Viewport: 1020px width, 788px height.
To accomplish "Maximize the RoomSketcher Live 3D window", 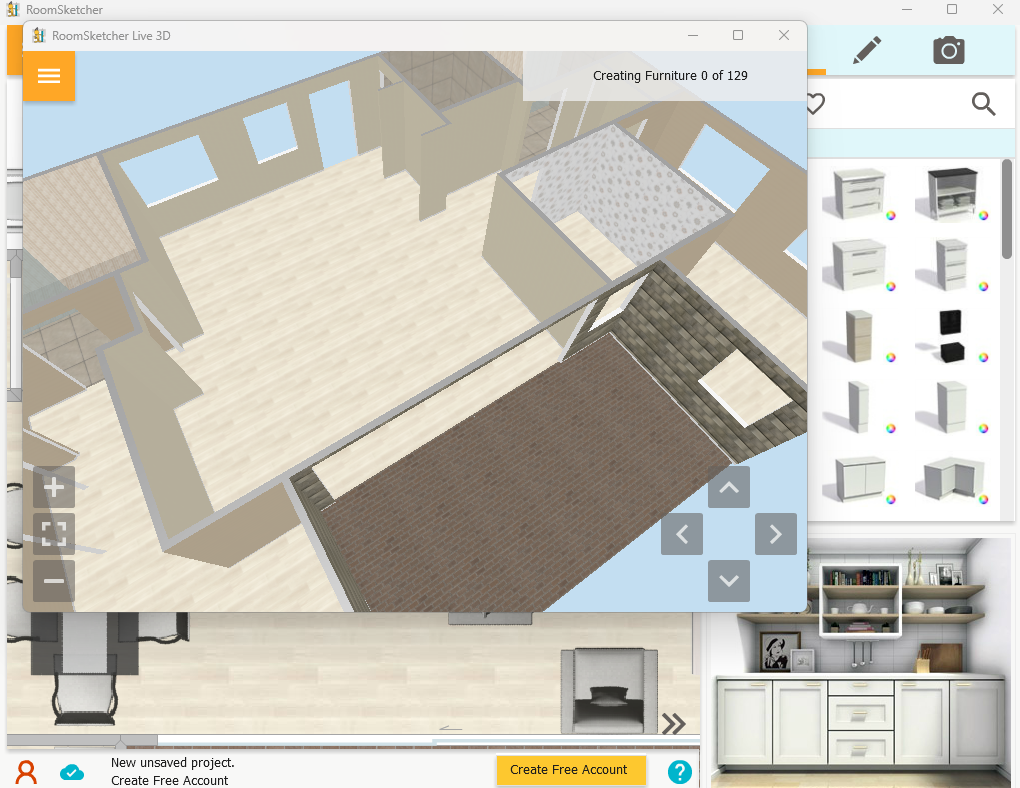I will [x=738, y=35].
